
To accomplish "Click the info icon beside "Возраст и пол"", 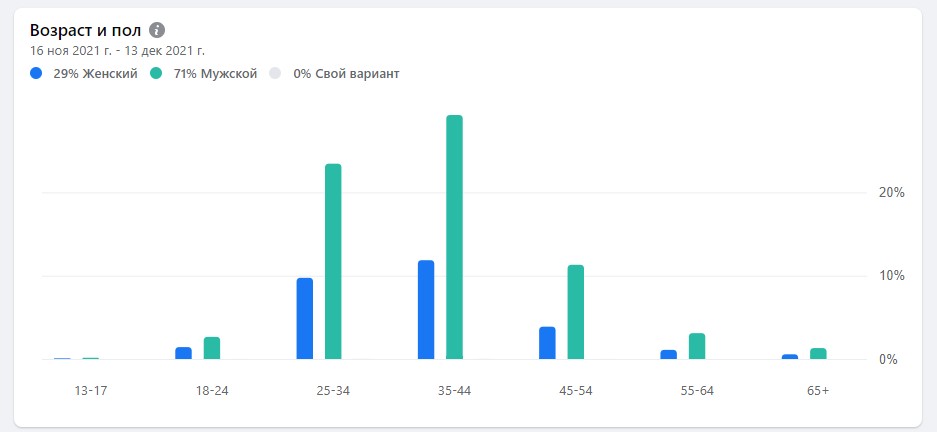I will 156,30.
